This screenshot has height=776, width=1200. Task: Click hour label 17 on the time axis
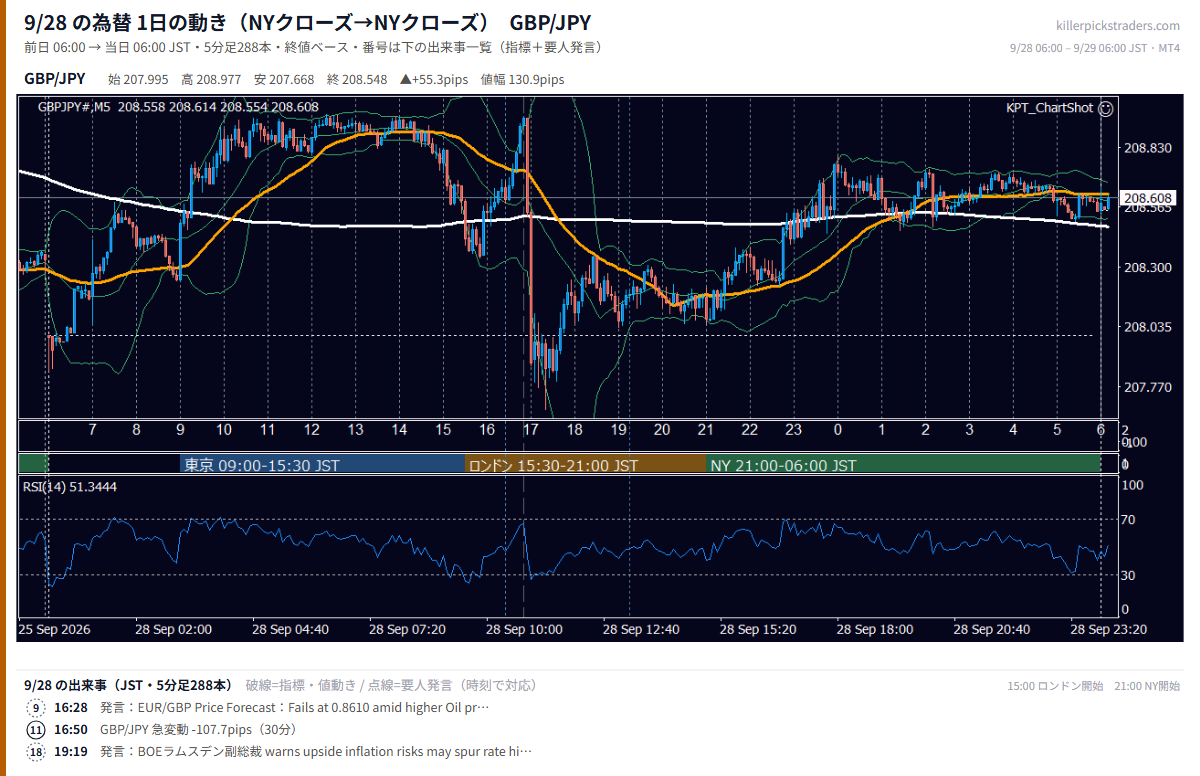pyautogui.click(x=530, y=430)
